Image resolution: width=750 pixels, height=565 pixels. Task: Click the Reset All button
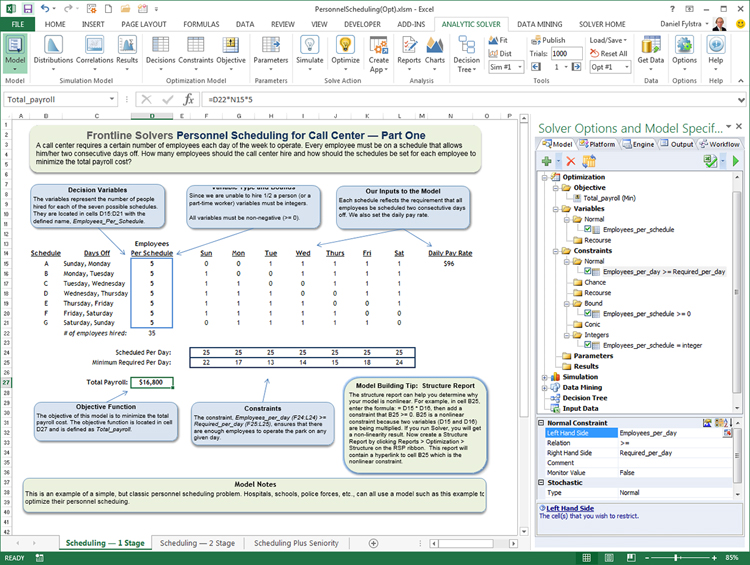click(608, 53)
